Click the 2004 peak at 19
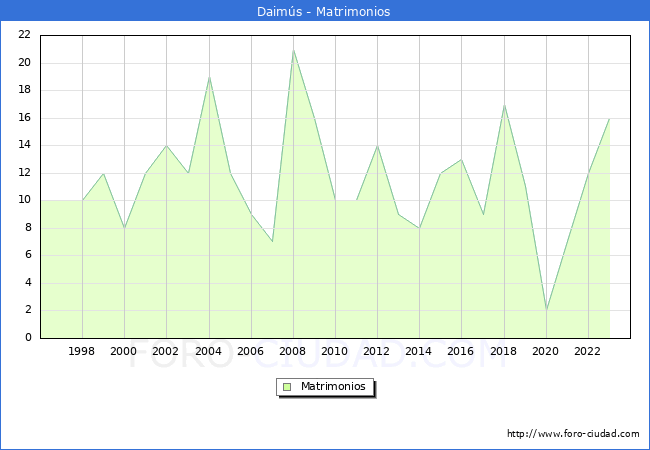Image resolution: width=650 pixels, height=450 pixels. (x=209, y=77)
